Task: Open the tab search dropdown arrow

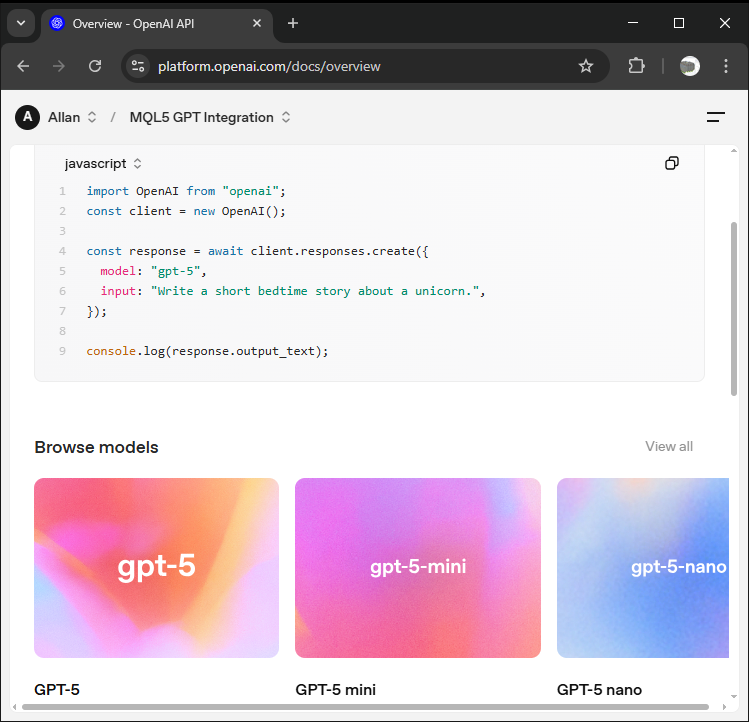Action: pyautogui.click(x=21, y=23)
